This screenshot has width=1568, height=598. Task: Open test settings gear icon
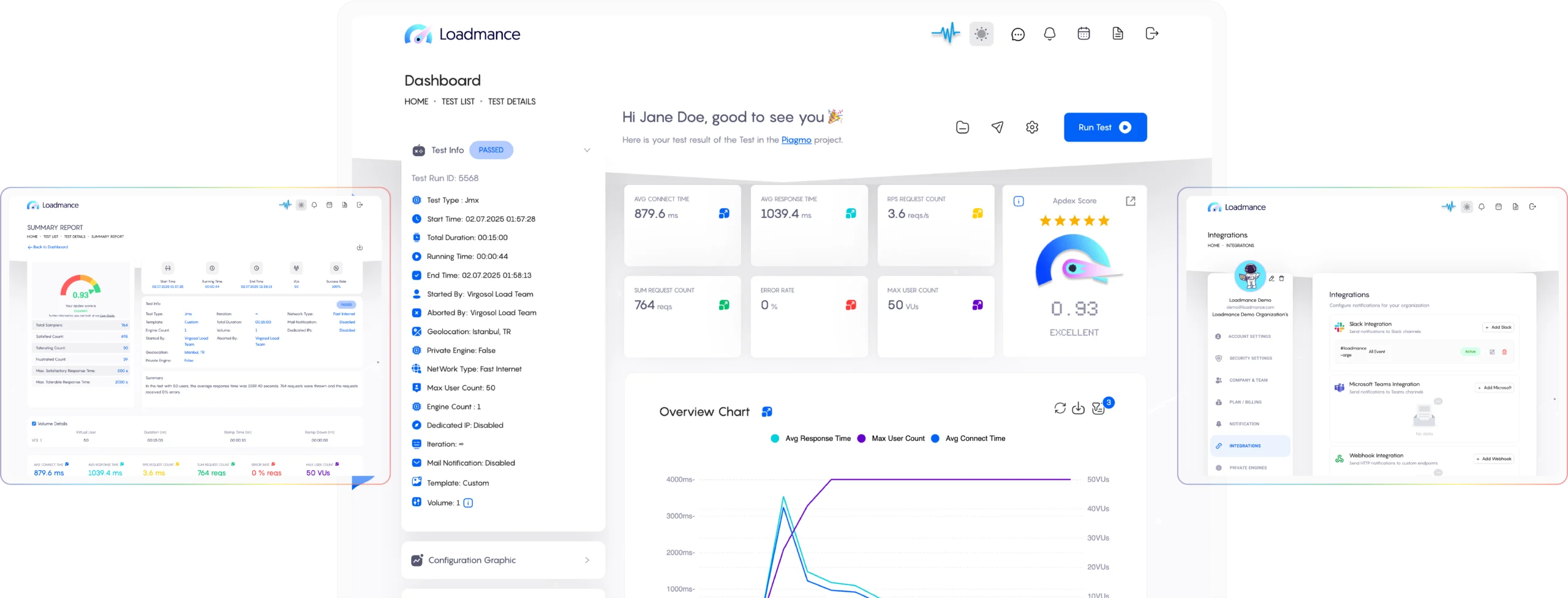1032,127
